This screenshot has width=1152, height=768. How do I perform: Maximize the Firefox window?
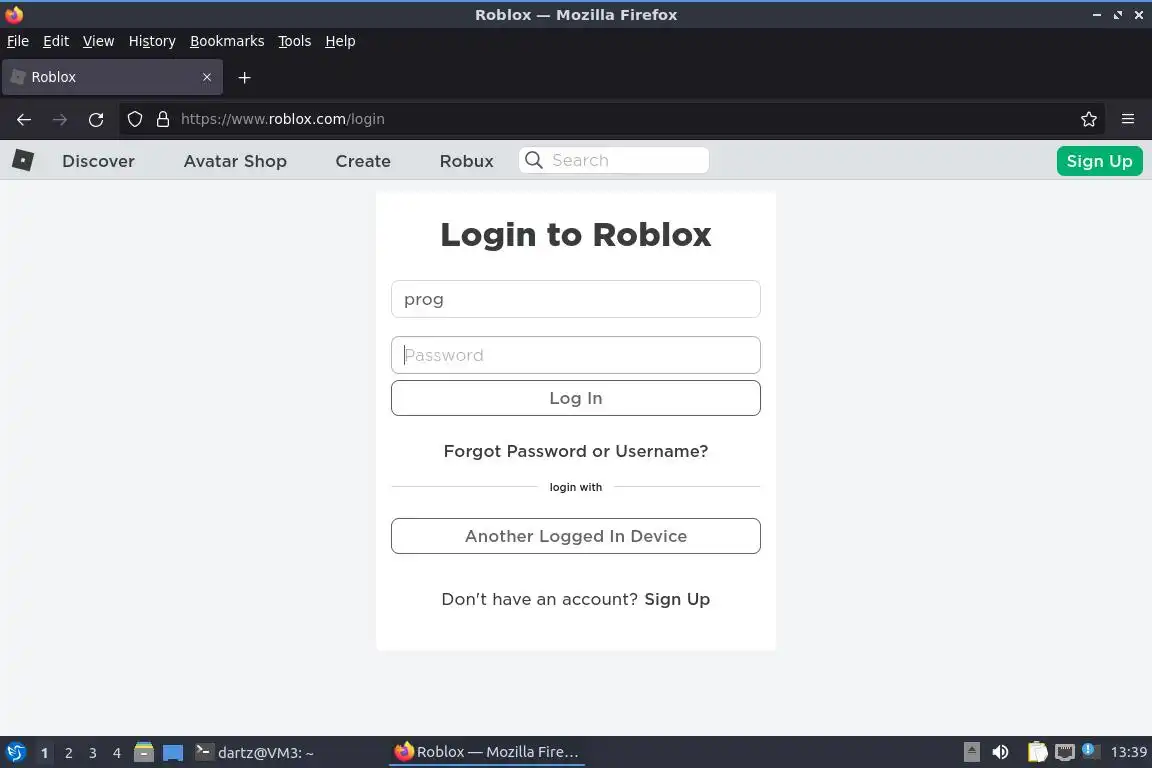tap(1117, 15)
